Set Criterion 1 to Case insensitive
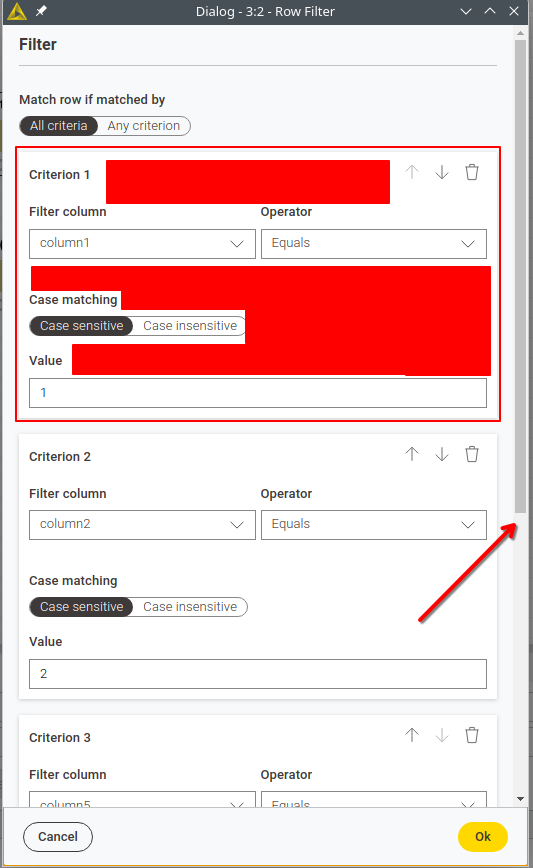533x868 pixels. 190,326
